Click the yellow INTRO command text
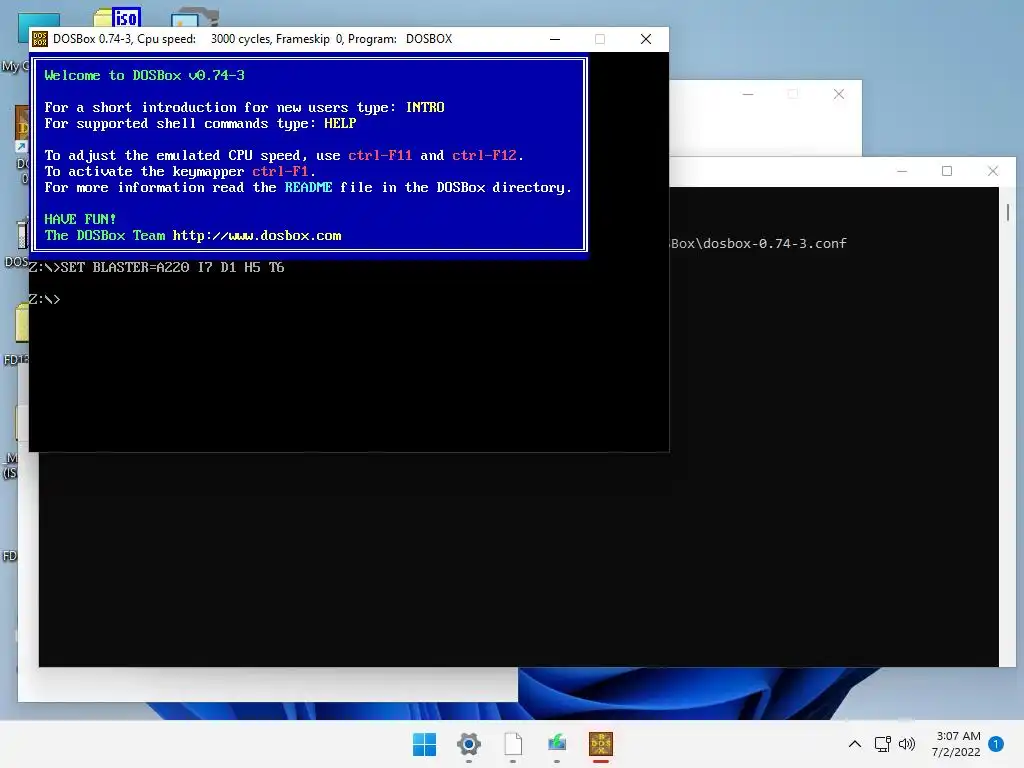 tap(425, 107)
